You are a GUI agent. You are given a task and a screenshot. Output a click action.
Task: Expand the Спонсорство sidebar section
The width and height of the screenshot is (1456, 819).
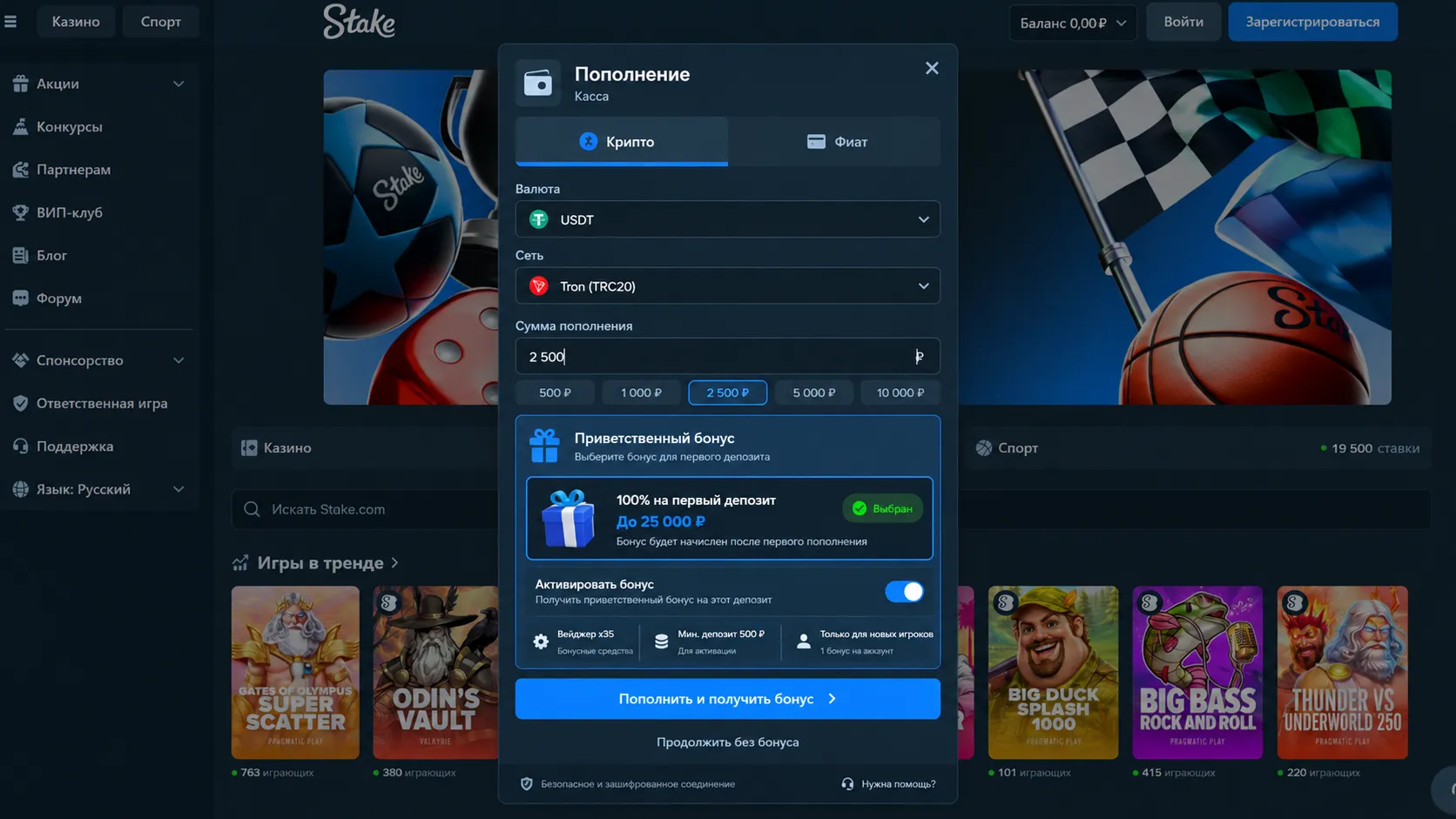pos(179,360)
